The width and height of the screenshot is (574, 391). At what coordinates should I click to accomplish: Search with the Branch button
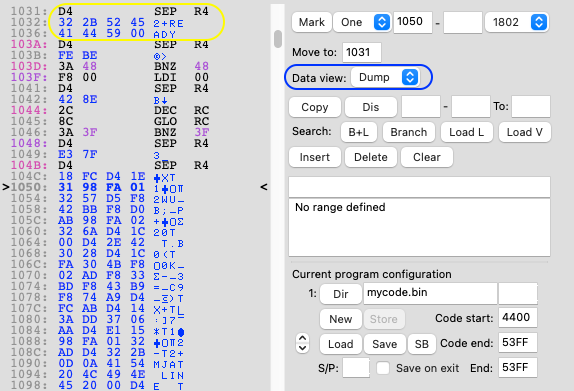coord(409,132)
